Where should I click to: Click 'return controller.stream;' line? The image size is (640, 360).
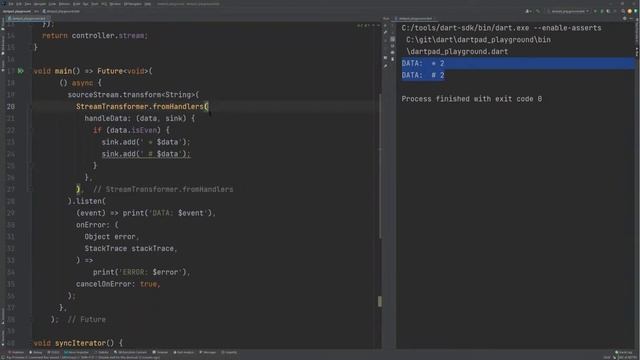pyautogui.click(x=95, y=36)
